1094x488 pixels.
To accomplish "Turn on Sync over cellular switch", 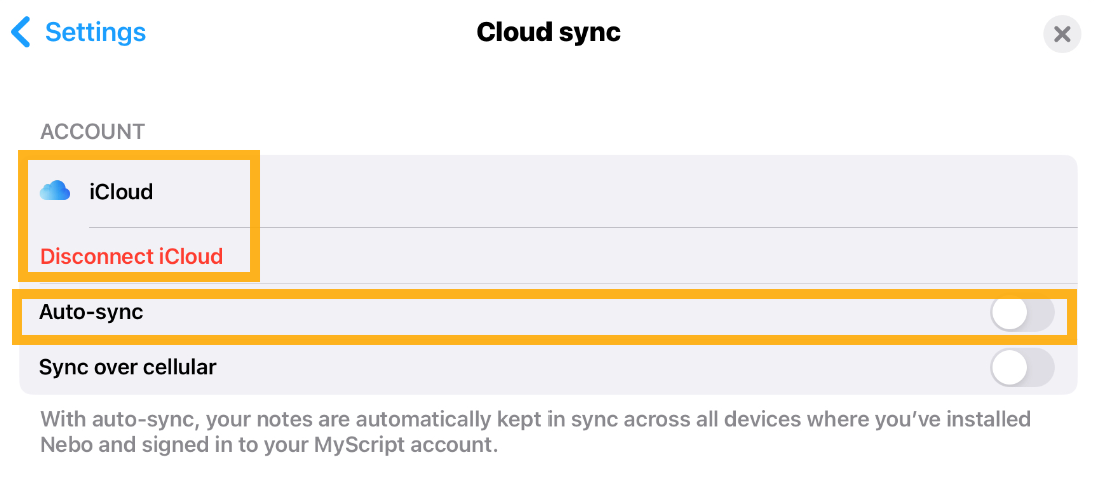I will 1022,368.
